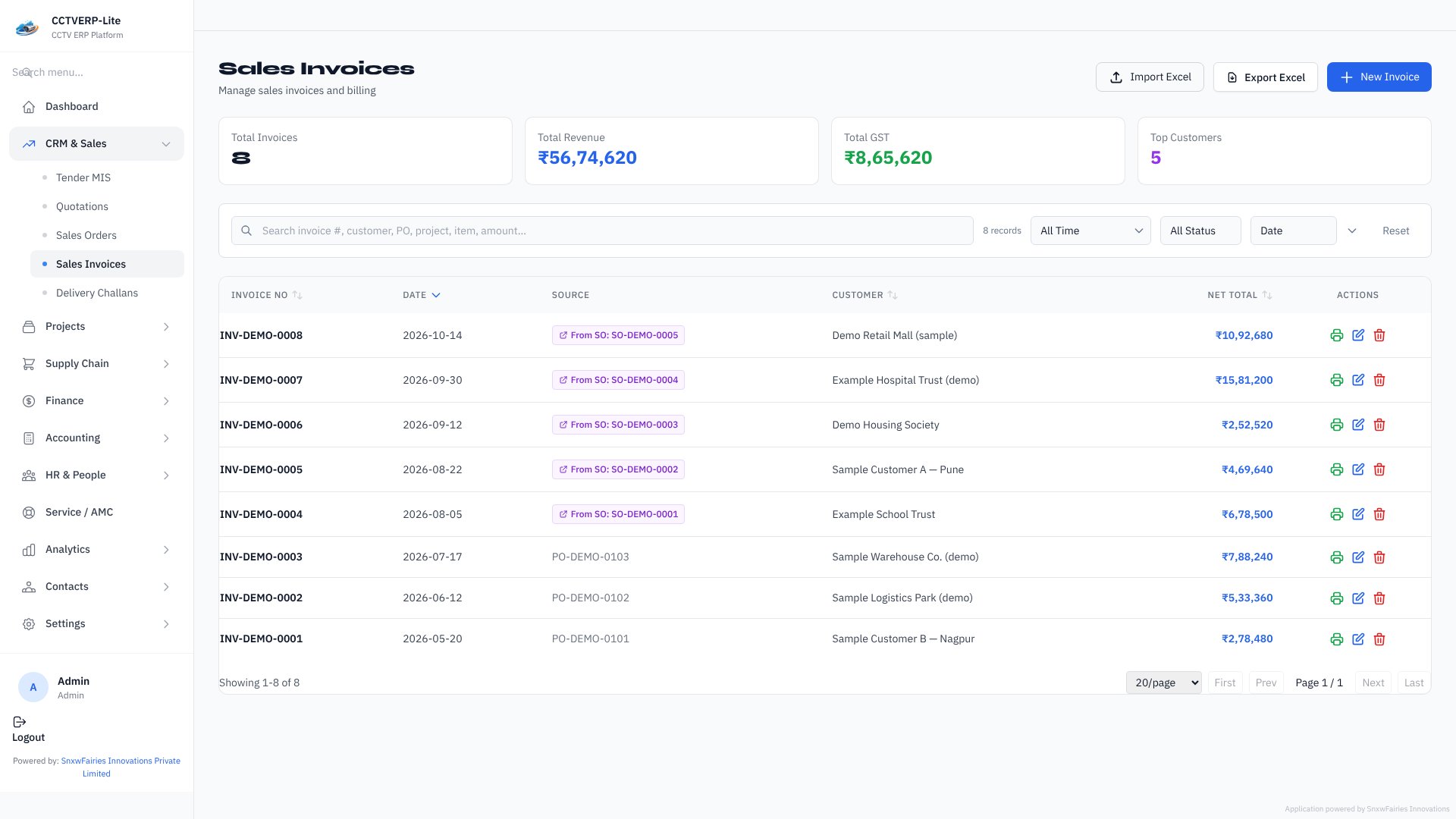Change the 20/page size selector

click(x=1164, y=682)
